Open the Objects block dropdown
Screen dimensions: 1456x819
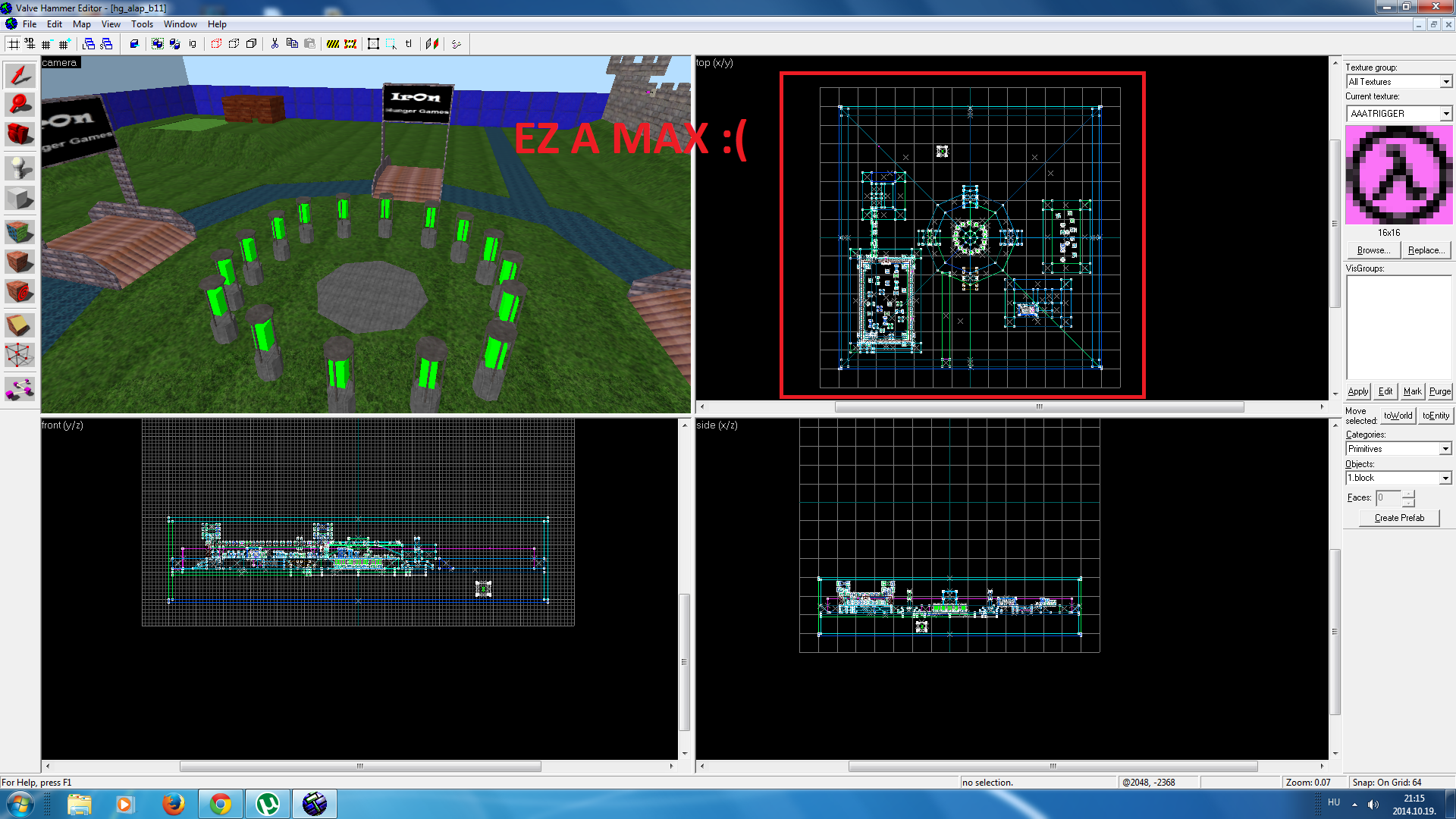(x=1445, y=479)
